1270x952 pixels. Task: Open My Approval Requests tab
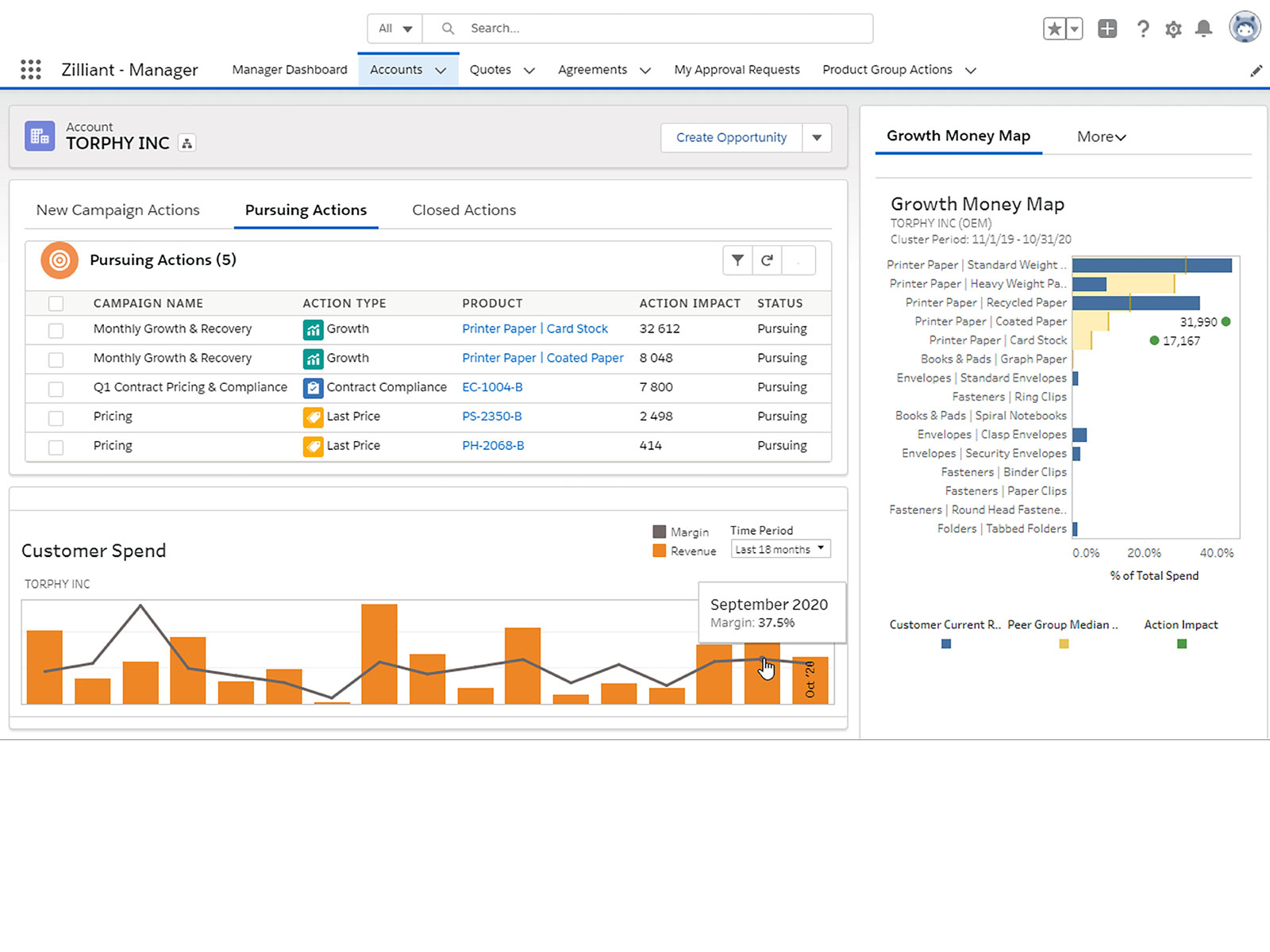tap(737, 70)
